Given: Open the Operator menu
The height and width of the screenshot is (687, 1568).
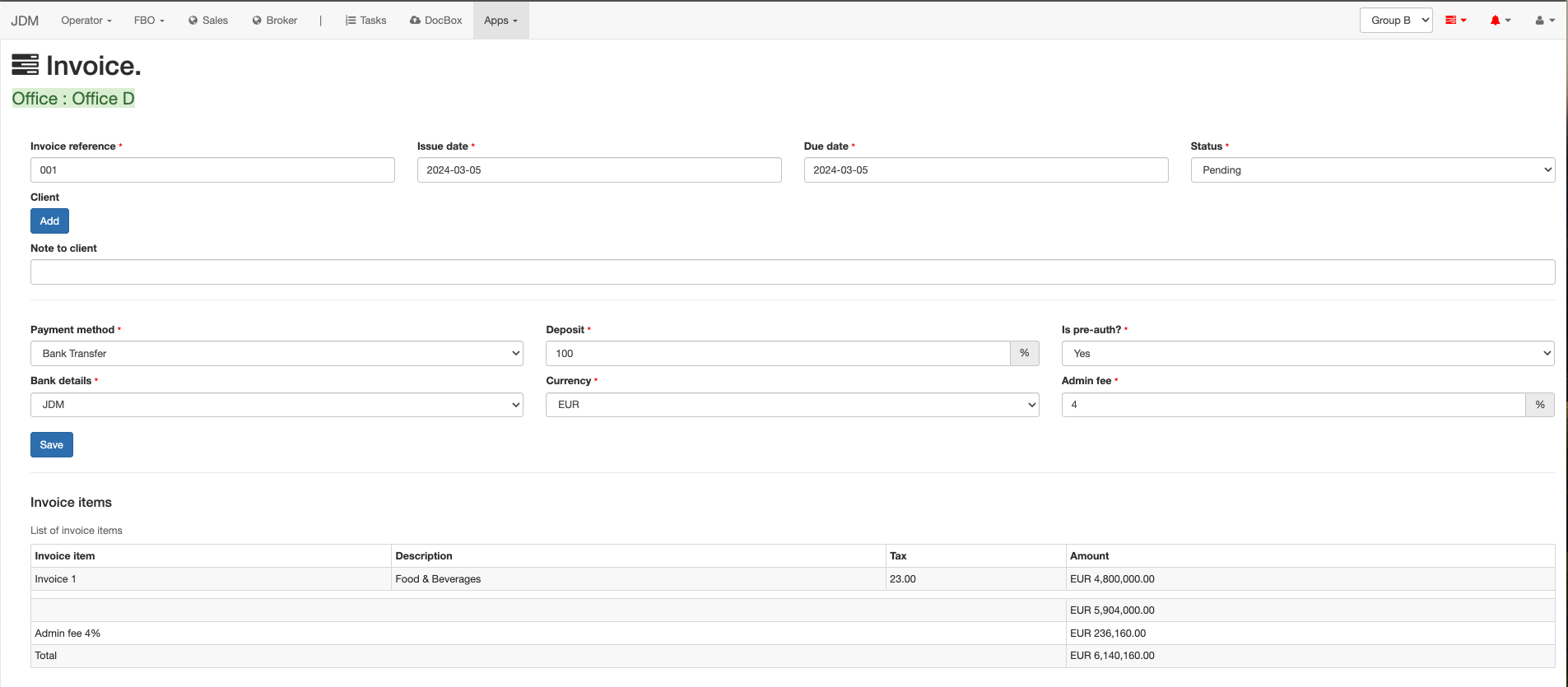Looking at the screenshot, I should (86, 21).
